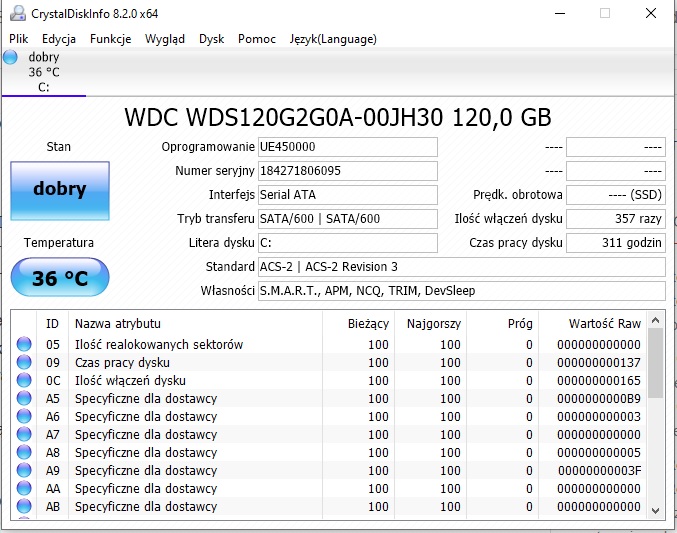Select row 'Ilość włączeń dysku' in attribute table
Screen dimensions: 677x533
(x=329, y=380)
